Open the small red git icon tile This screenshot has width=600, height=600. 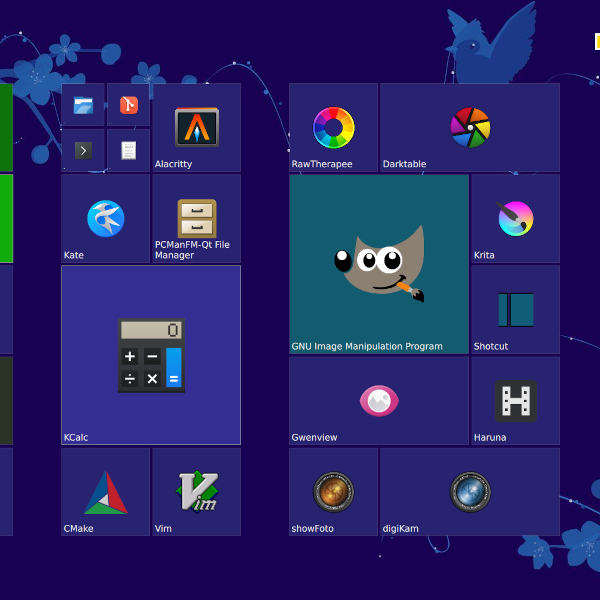(129, 105)
